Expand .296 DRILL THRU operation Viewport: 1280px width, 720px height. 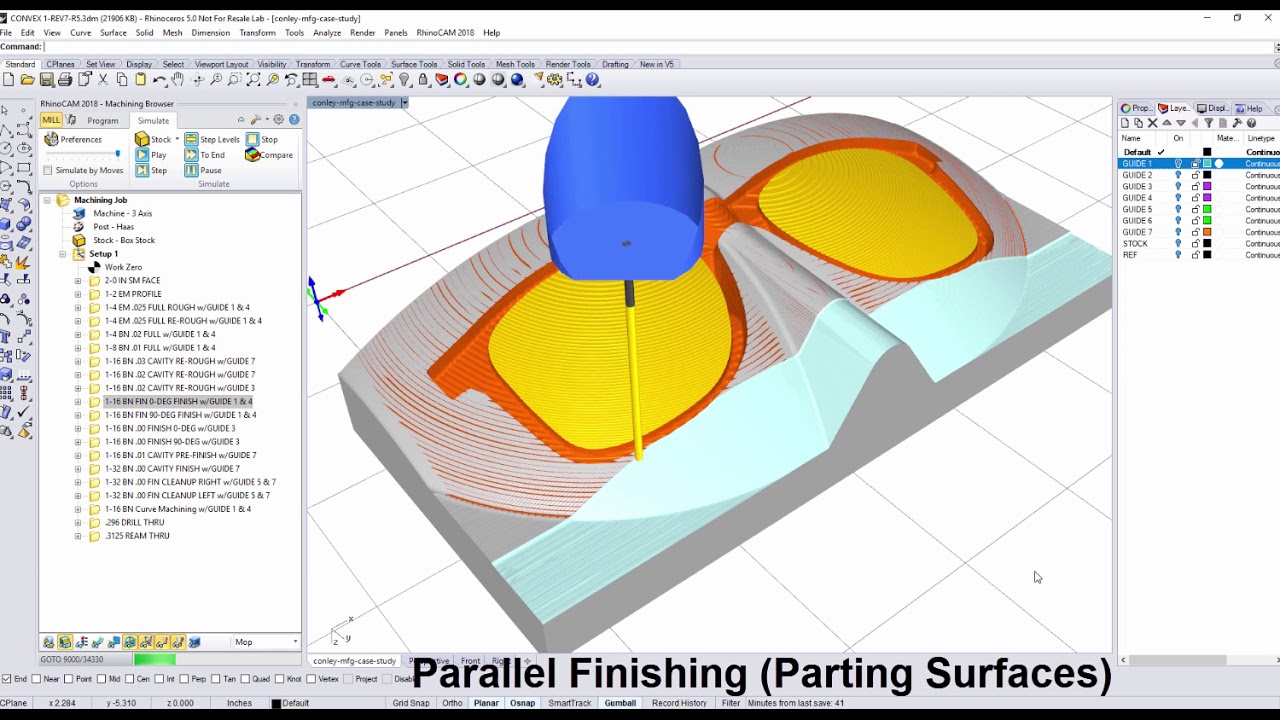[x=78, y=522]
